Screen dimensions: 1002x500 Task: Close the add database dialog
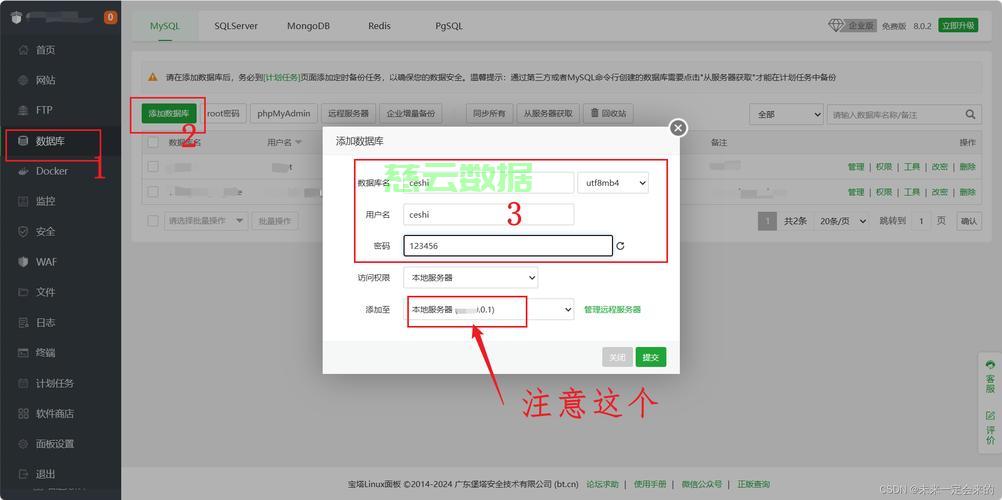(678, 128)
